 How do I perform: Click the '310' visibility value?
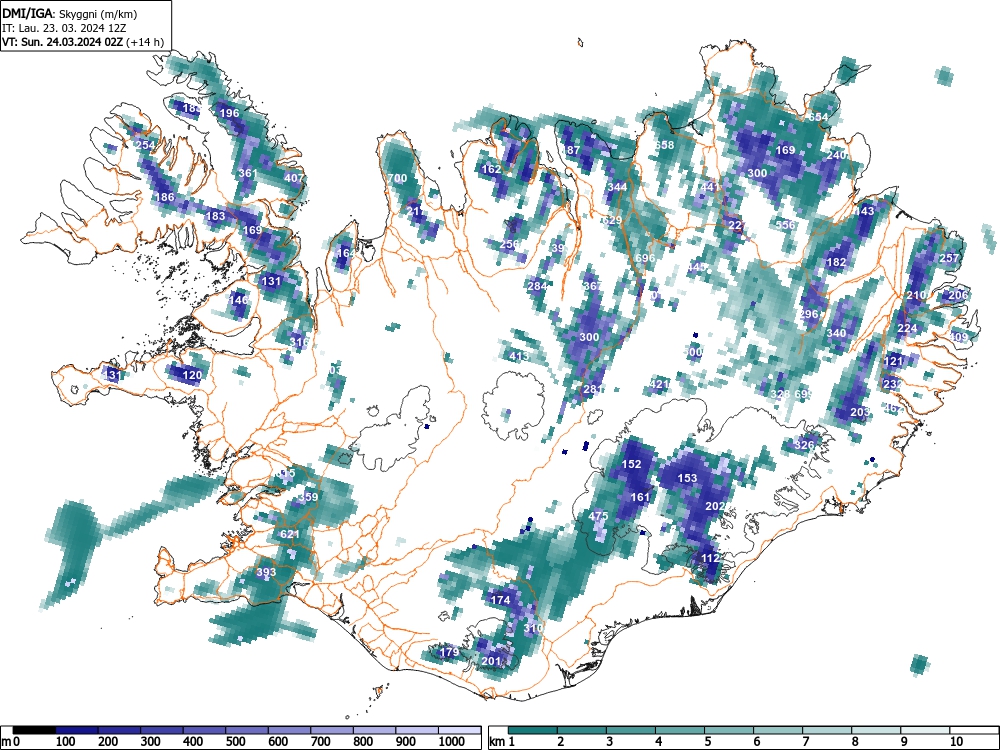coord(533,628)
